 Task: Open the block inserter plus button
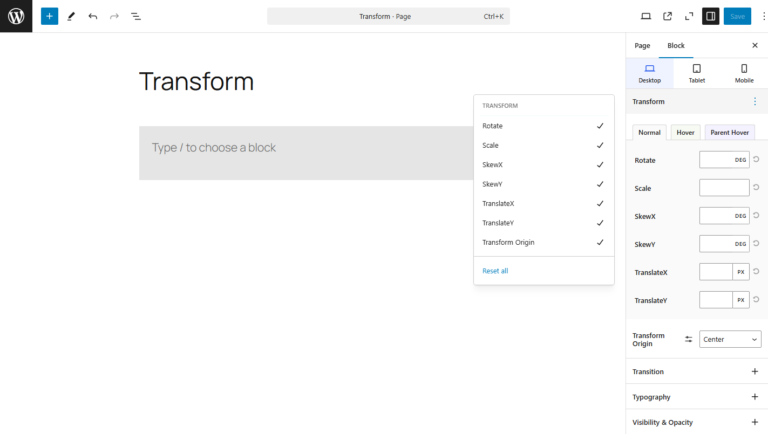tap(49, 16)
